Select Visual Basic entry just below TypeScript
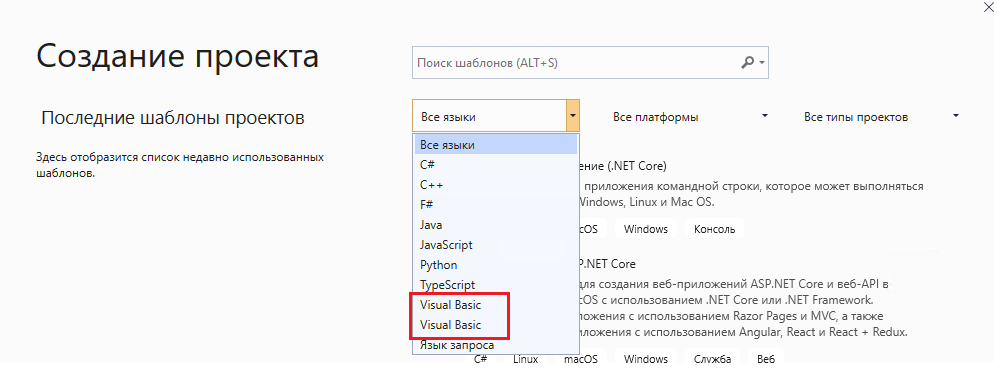Image resolution: width=994 pixels, height=378 pixels. point(496,305)
